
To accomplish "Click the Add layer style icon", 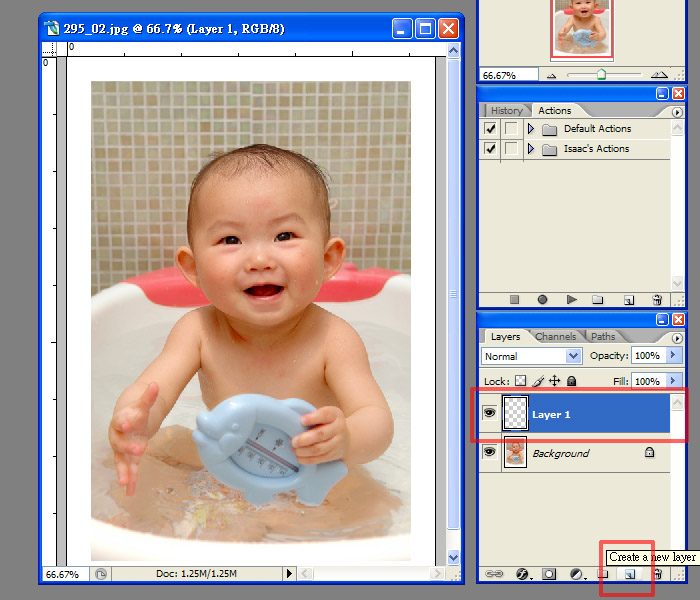I will [x=522, y=574].
